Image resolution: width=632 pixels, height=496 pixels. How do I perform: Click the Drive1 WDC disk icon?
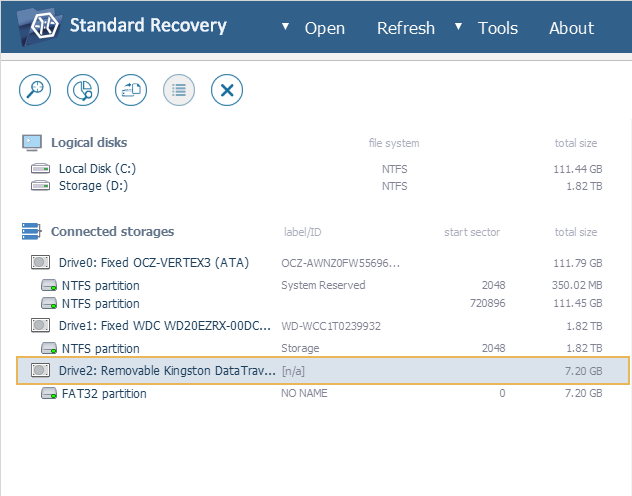[40, 325]
